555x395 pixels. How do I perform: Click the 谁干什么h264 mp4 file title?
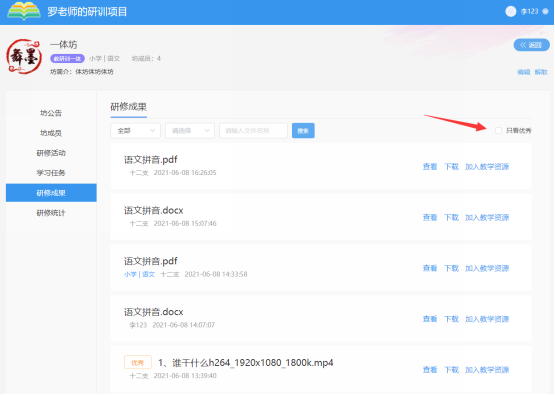(246, 363)
